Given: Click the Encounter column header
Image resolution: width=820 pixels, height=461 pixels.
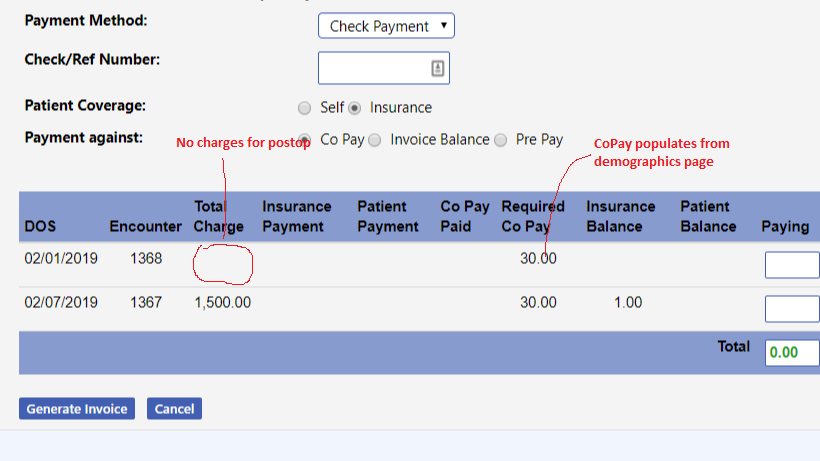Looking at the screenshot, I should (x=145, y=226).
